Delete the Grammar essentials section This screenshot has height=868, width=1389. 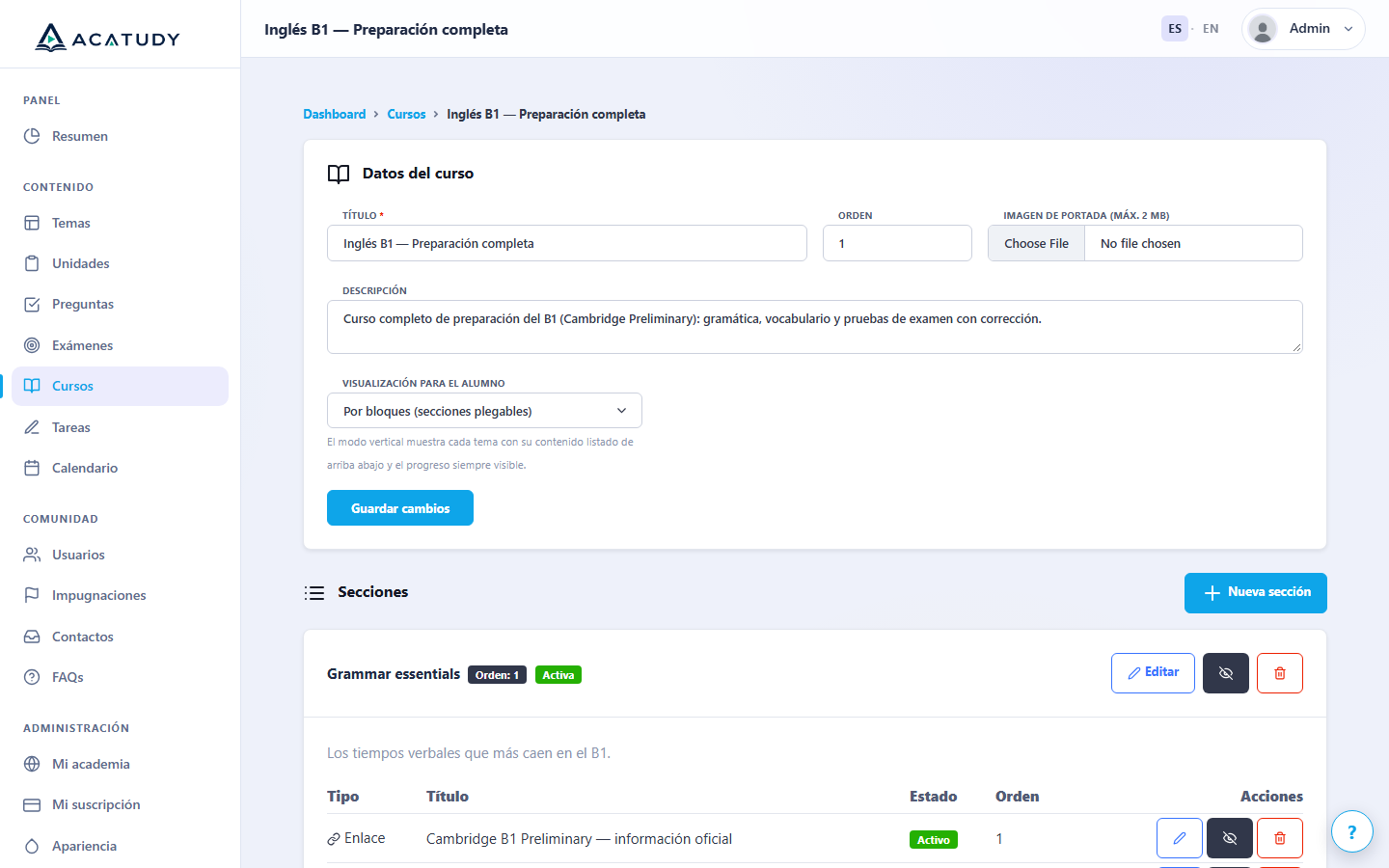1280,673
